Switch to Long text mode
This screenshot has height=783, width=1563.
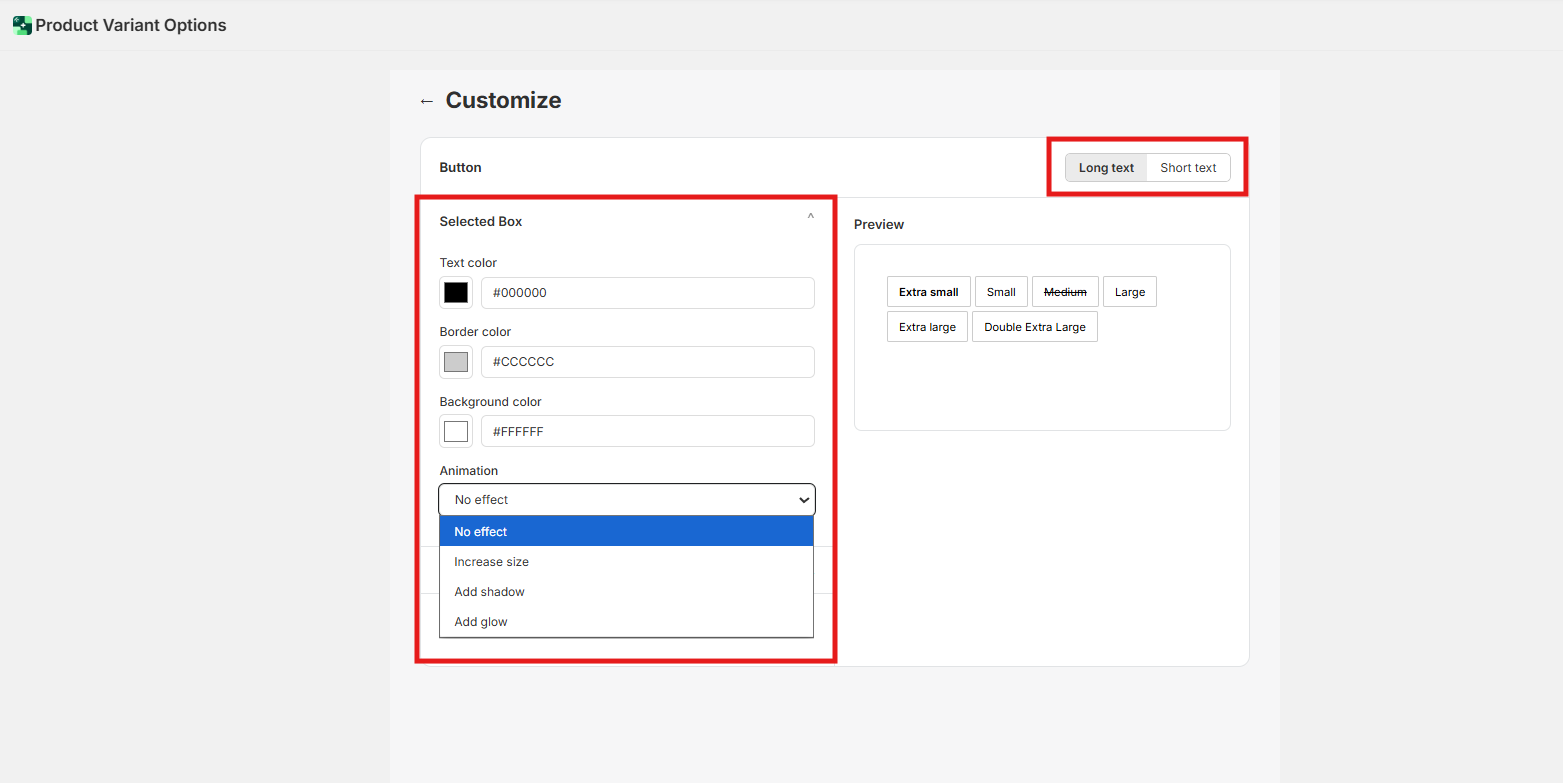[1106, 168]
